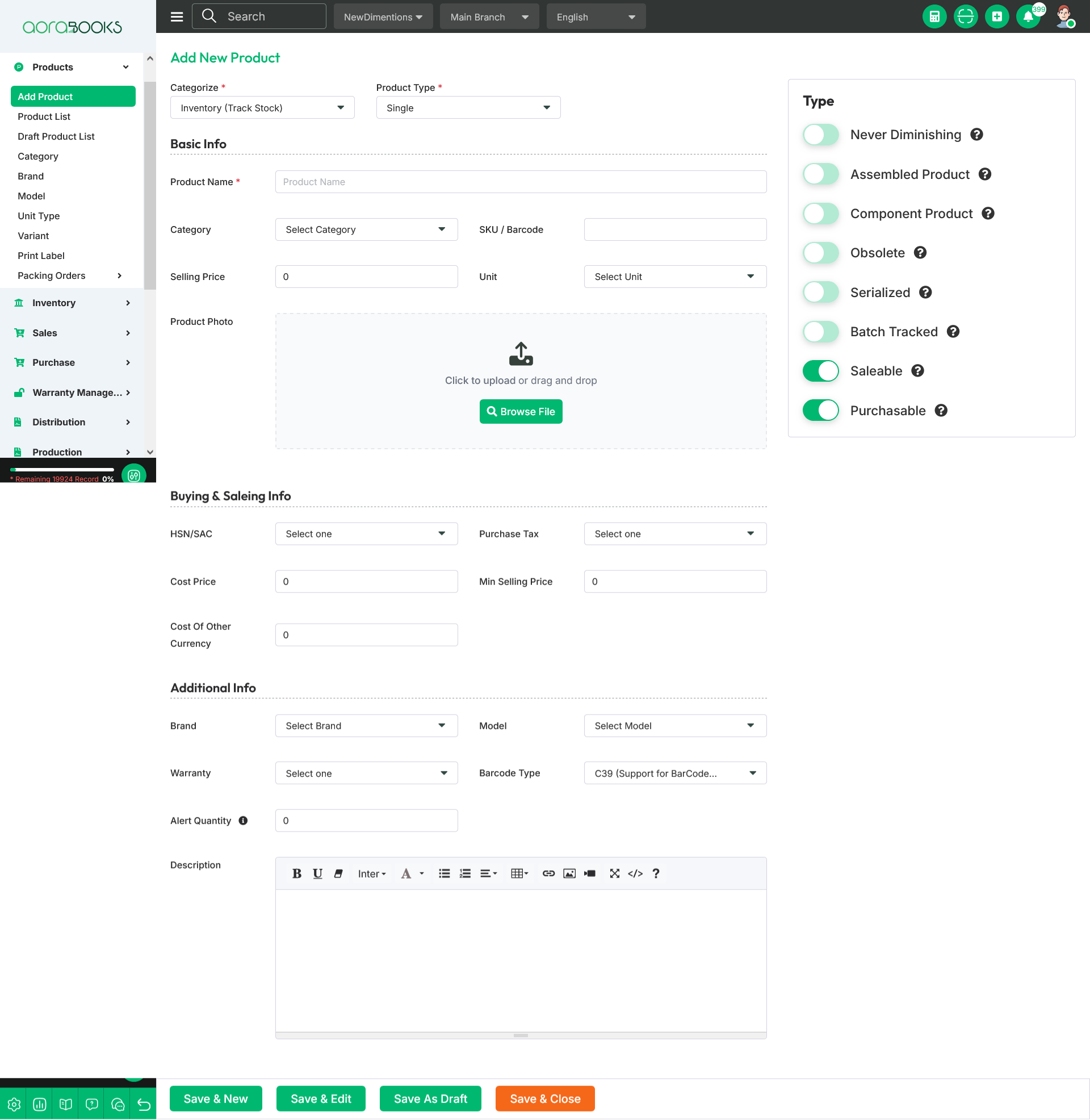This screenshot has width=1090, height=1120.
Task: Open the notifications bell icon
Action: (1028, 16)
